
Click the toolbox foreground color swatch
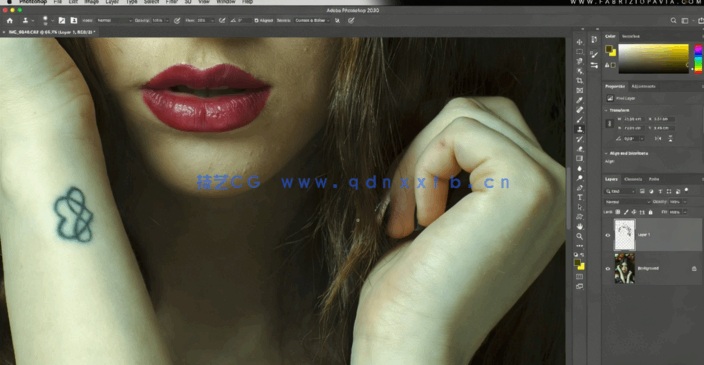[577, 262]
